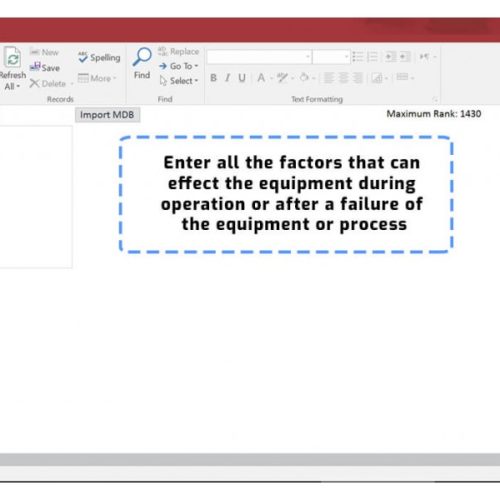Screen dimensions: 500x500
Task: Apply bulleted list formatting
Action: click(x=358, y=57)
